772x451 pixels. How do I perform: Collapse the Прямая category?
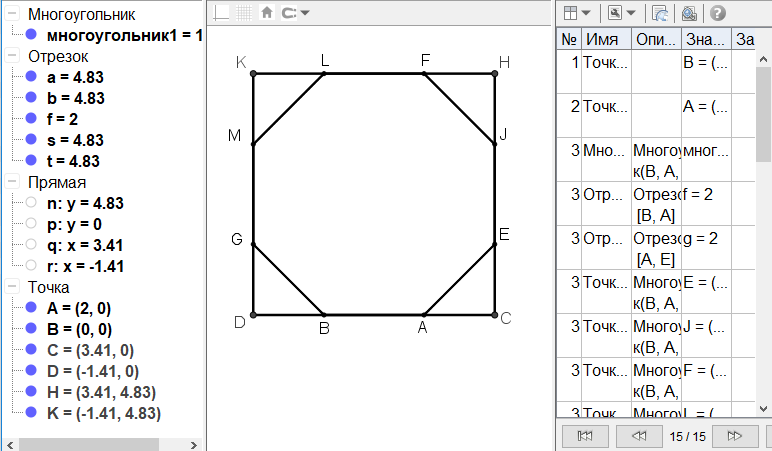click(11, 182)
